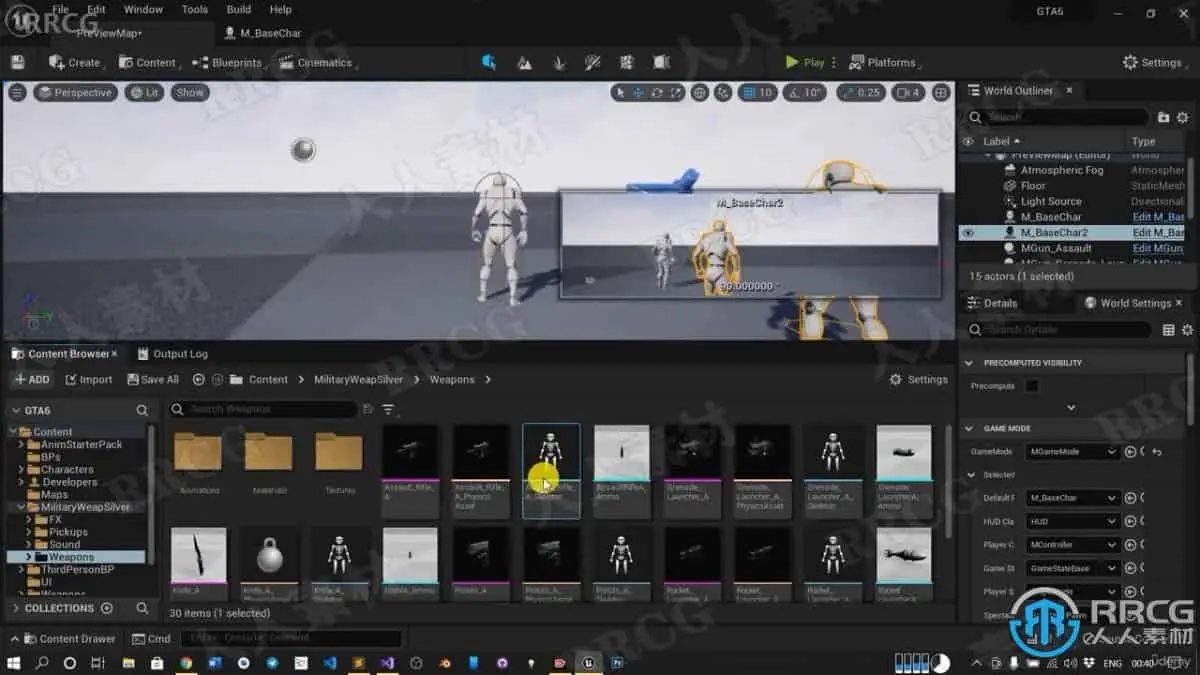Select the rotate gizmo tool
Image resolution: width=1200 pixels, height=675 pixels.
(657, 92)
